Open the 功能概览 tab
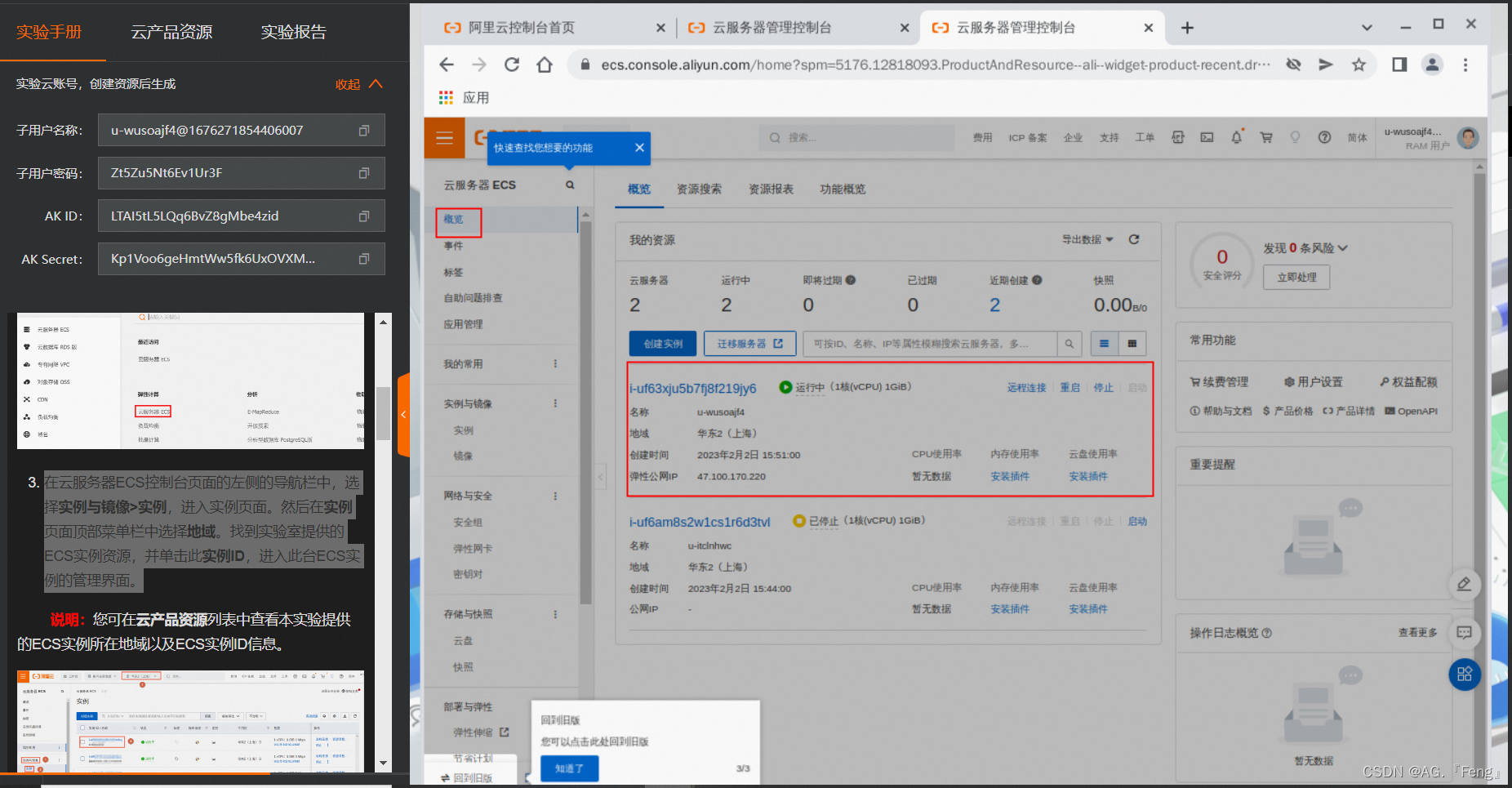Viewport: 1512px width, 788px height. coord(843,189)
